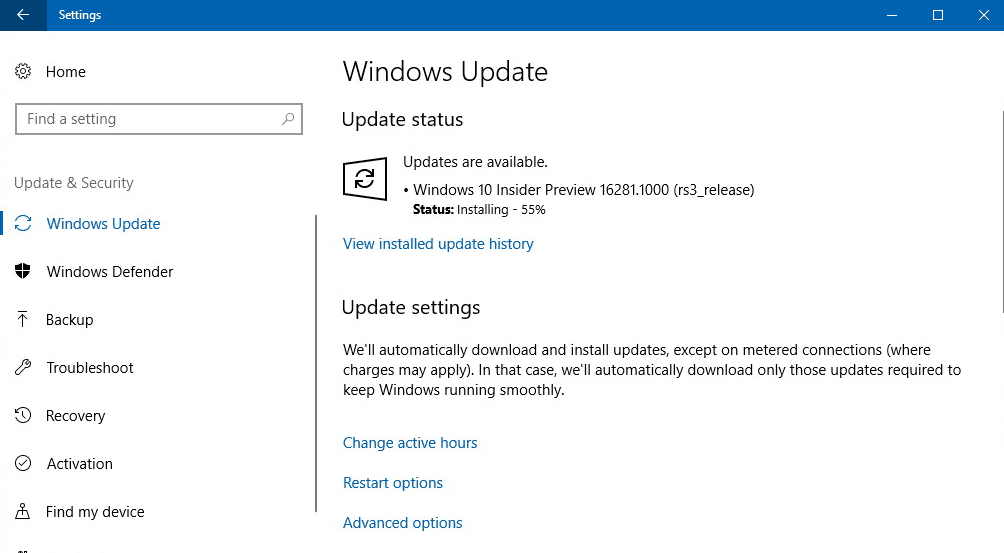The height and width of the screenshot is (553, 1004).
Task: Click the update status refresh icon
Action: (365, 179)
